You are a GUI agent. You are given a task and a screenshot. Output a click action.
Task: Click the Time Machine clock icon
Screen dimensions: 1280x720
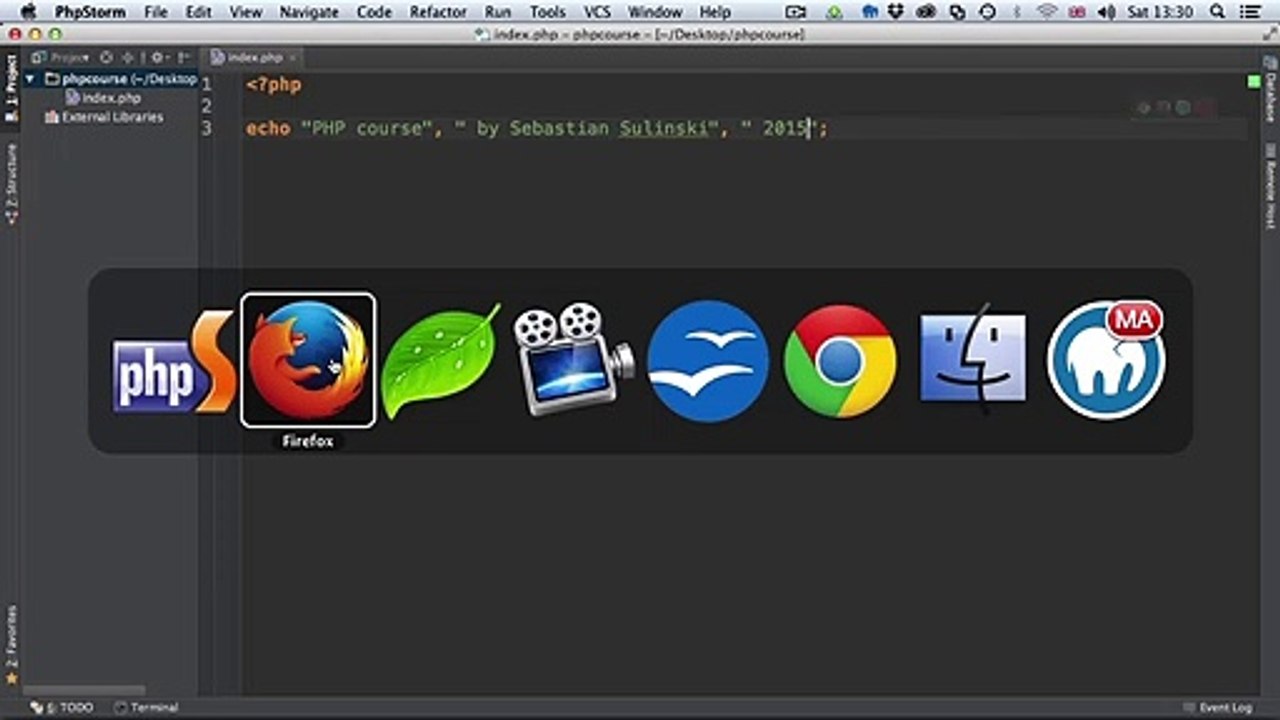pos(988,12)
